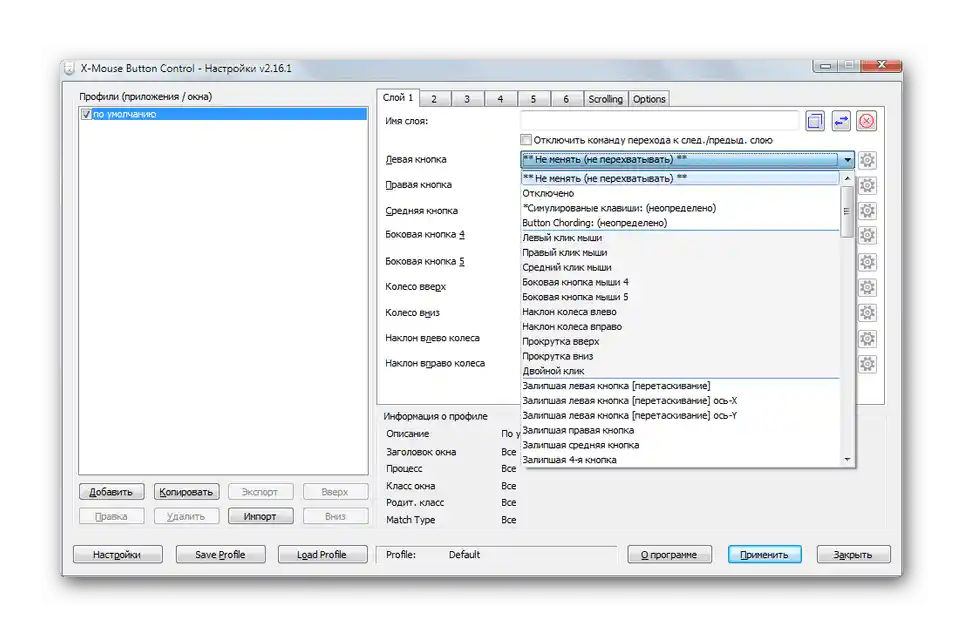
Task: Click the Копировать button
Action: click(x=186, y=492)
